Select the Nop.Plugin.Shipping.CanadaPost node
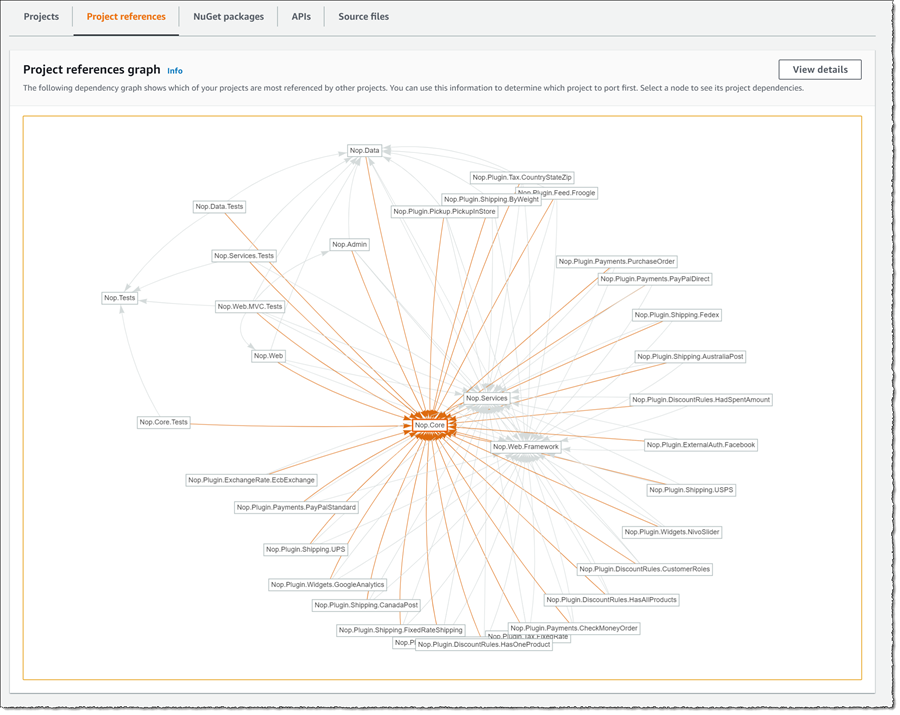 click(x=366, y=604)
